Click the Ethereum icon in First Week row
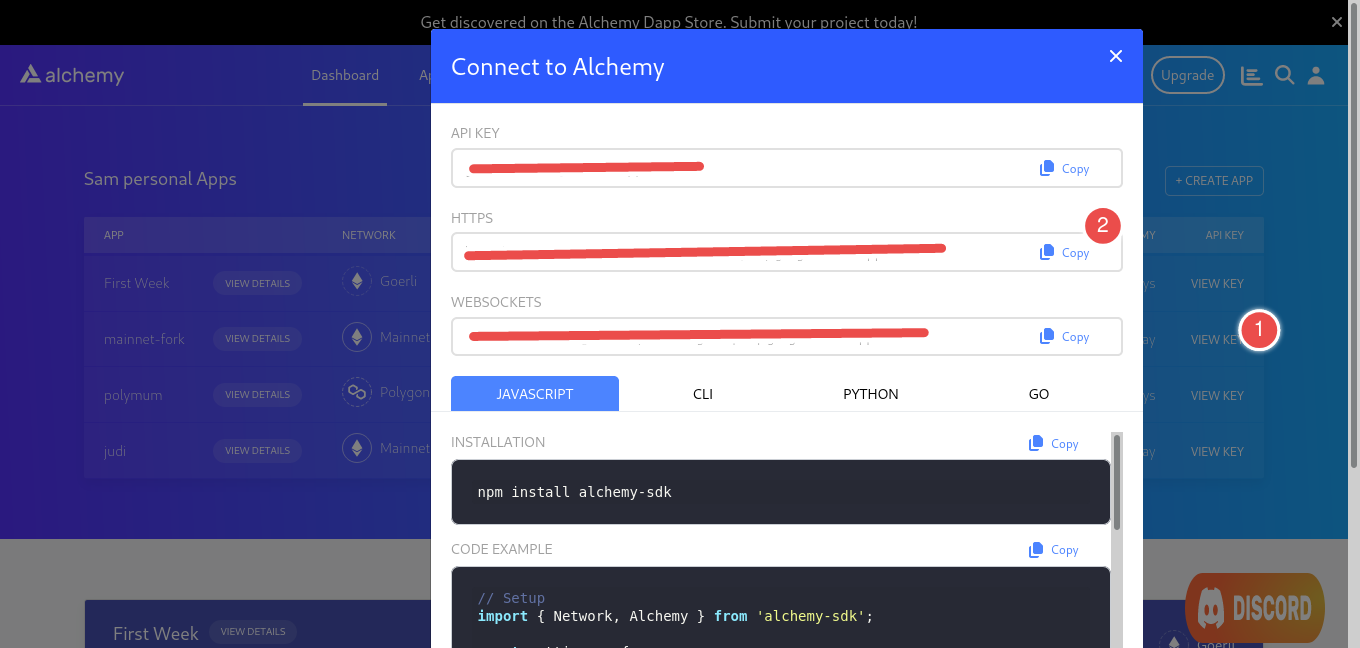Viewport: 1360px width, 648px height. pos(356,282)
